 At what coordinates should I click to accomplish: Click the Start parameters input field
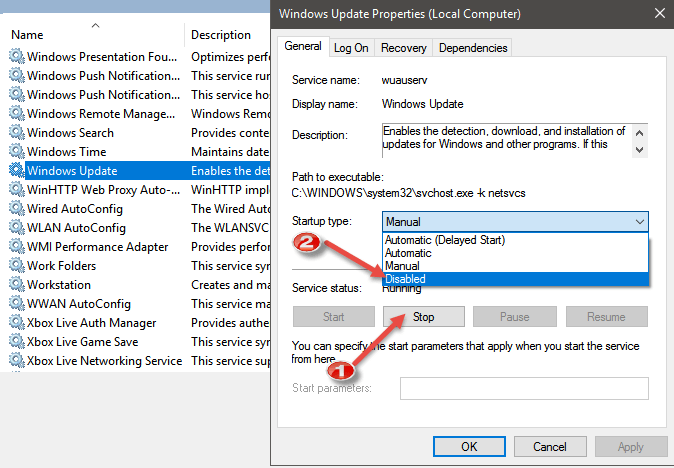pos(524,388)
